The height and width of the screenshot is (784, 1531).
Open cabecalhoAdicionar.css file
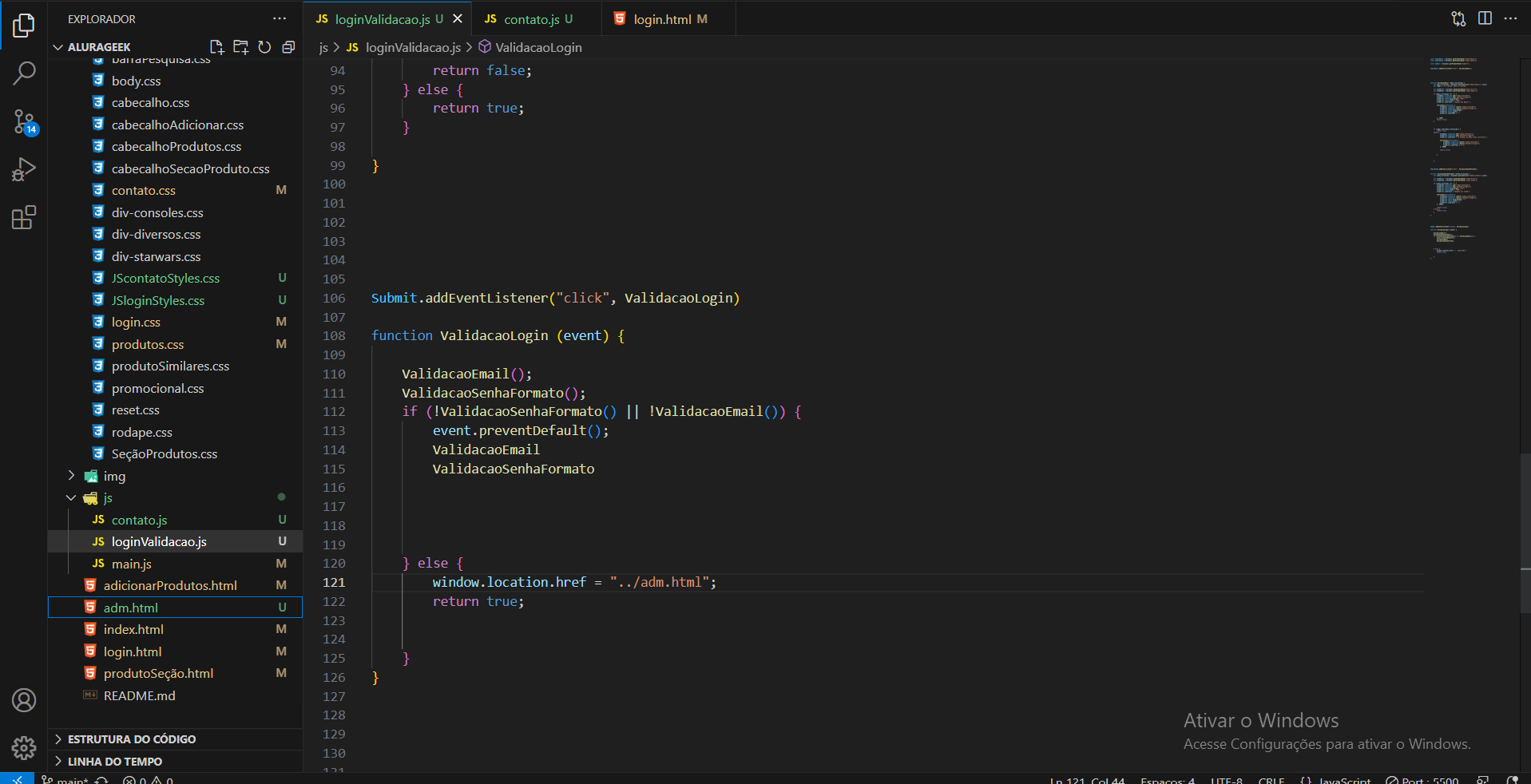176,125
